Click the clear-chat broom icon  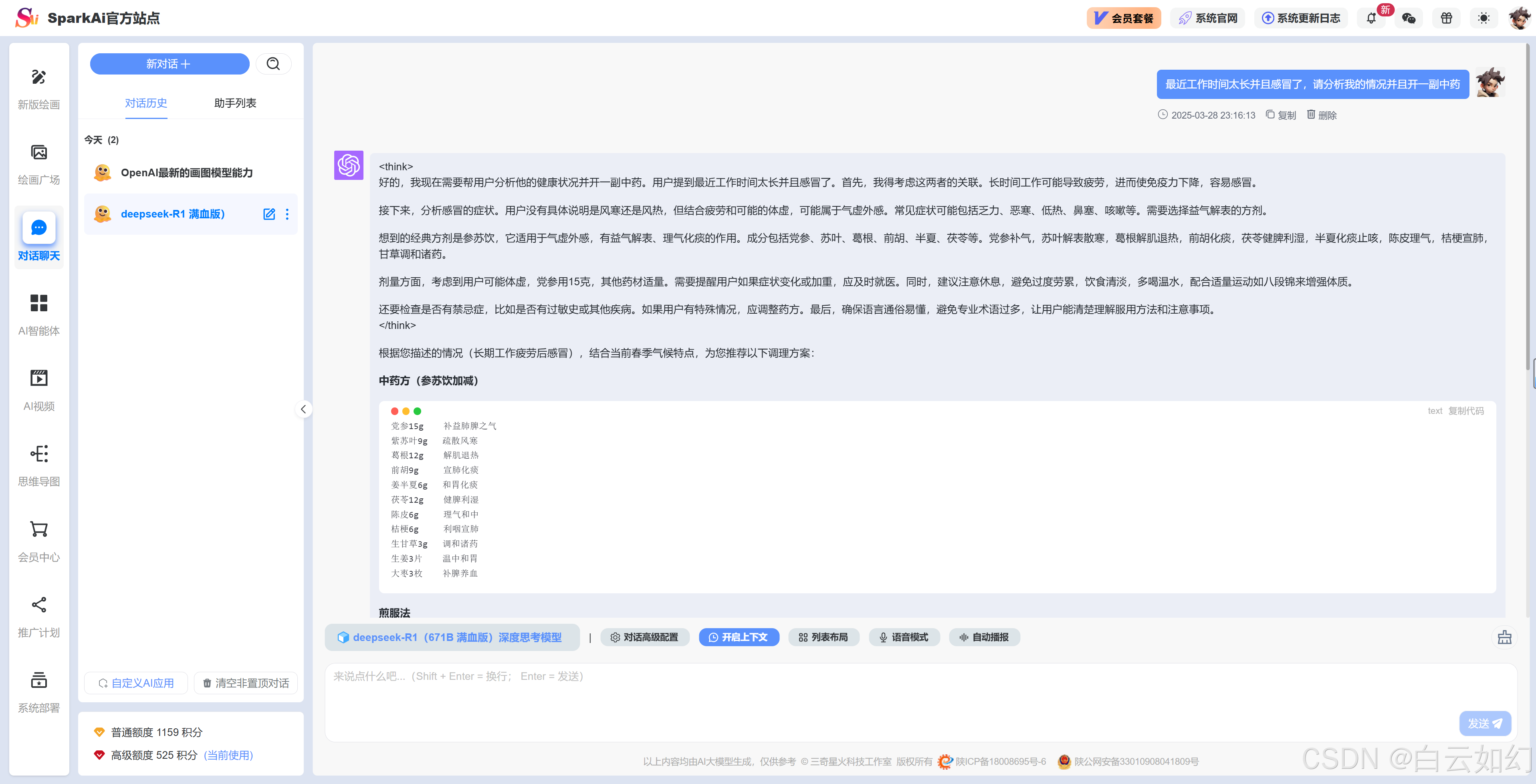1504,637
